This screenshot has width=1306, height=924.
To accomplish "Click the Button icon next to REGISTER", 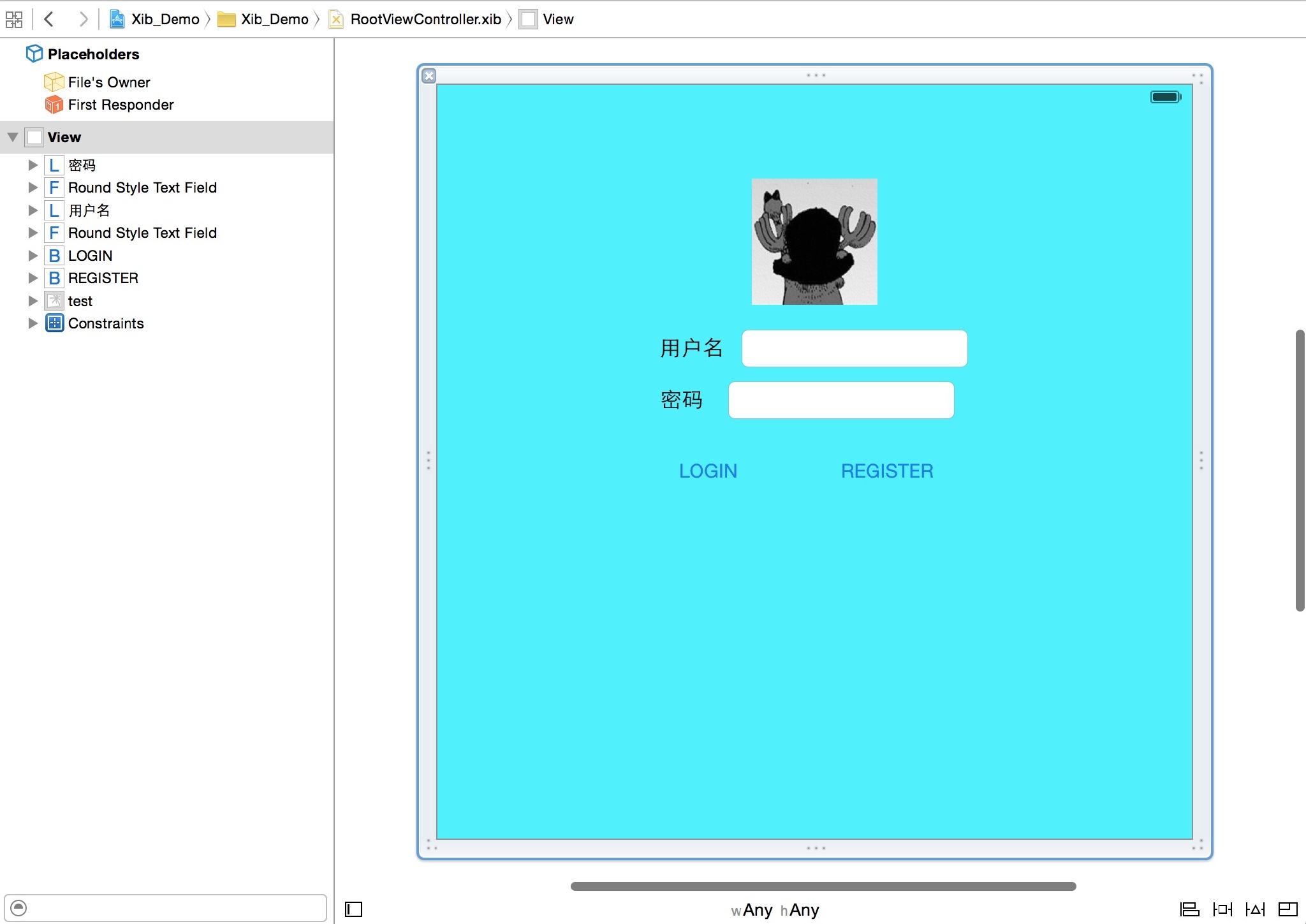I will point(53,278).
